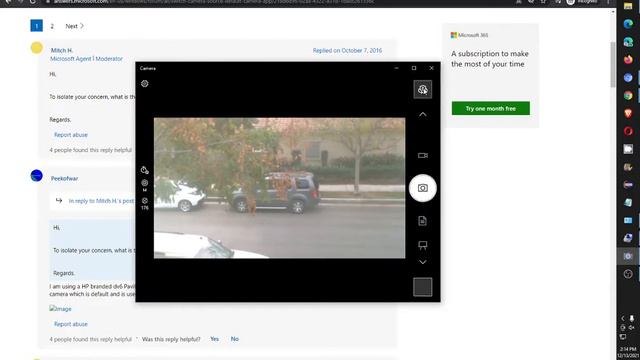Click Try one month free button

tap(491, 109)
